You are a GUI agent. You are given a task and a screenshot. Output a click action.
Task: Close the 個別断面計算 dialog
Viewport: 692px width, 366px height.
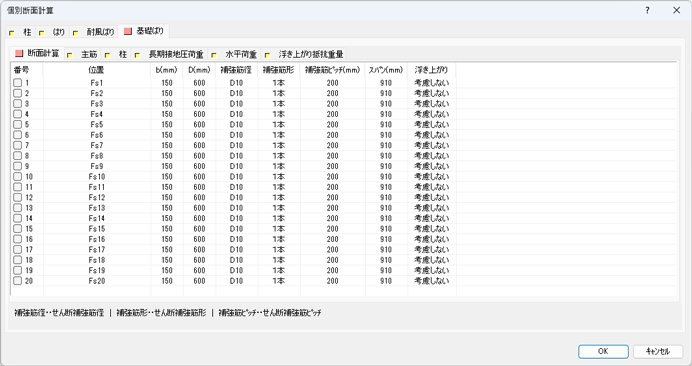point(677,10)
